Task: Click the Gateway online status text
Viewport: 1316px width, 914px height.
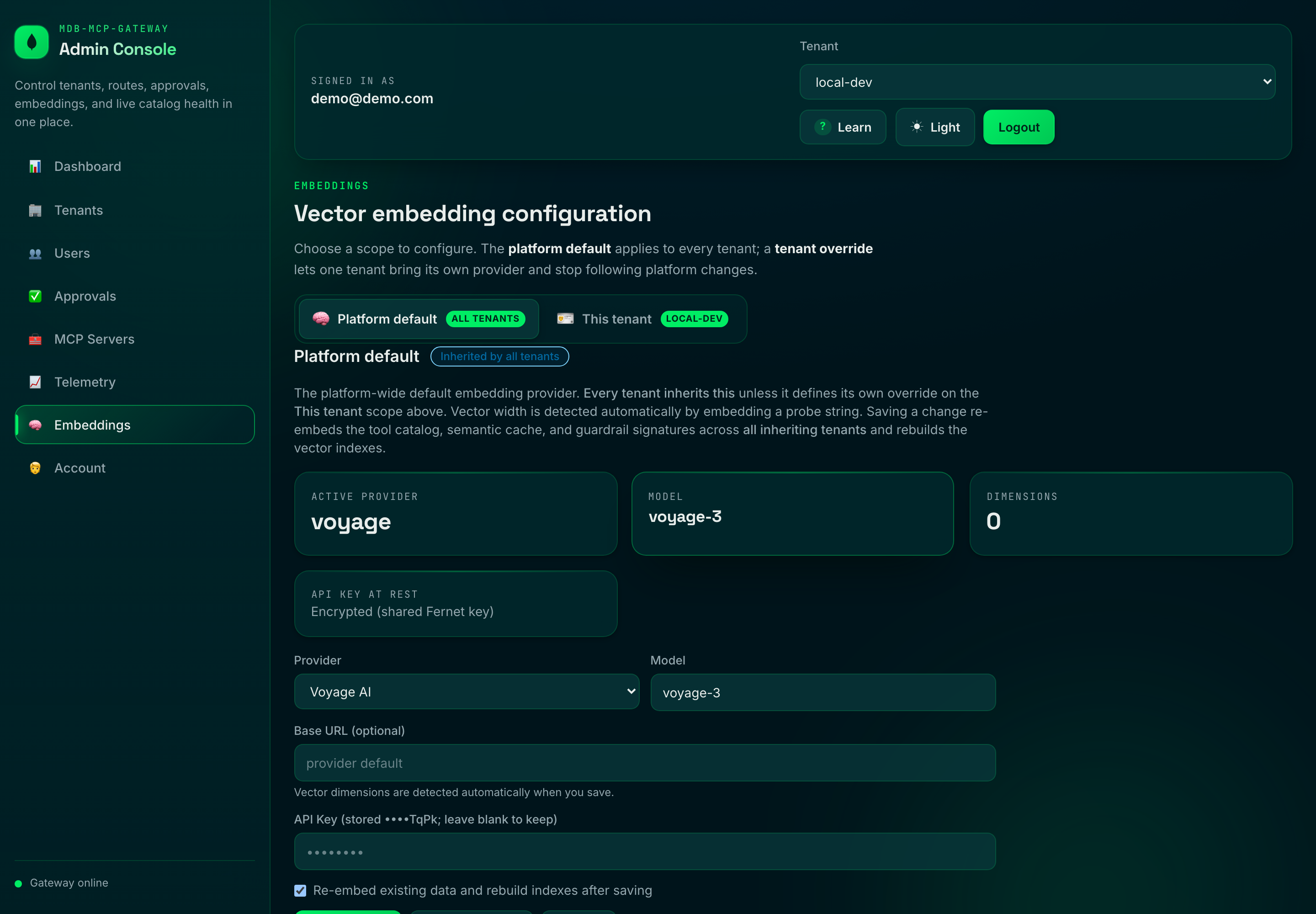Action: click(69, 883)
